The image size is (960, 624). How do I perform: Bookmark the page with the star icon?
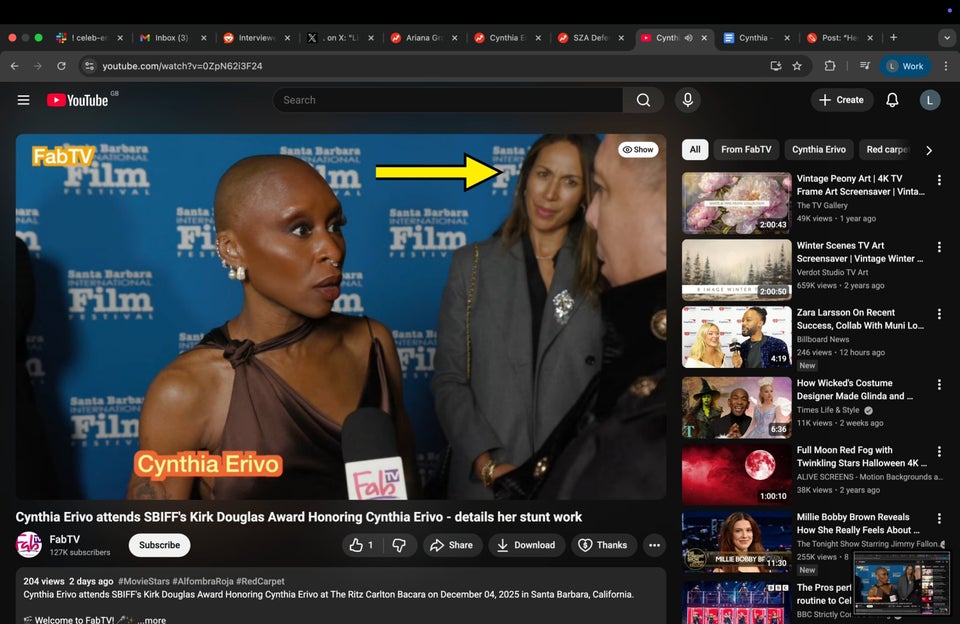(796, 65)
